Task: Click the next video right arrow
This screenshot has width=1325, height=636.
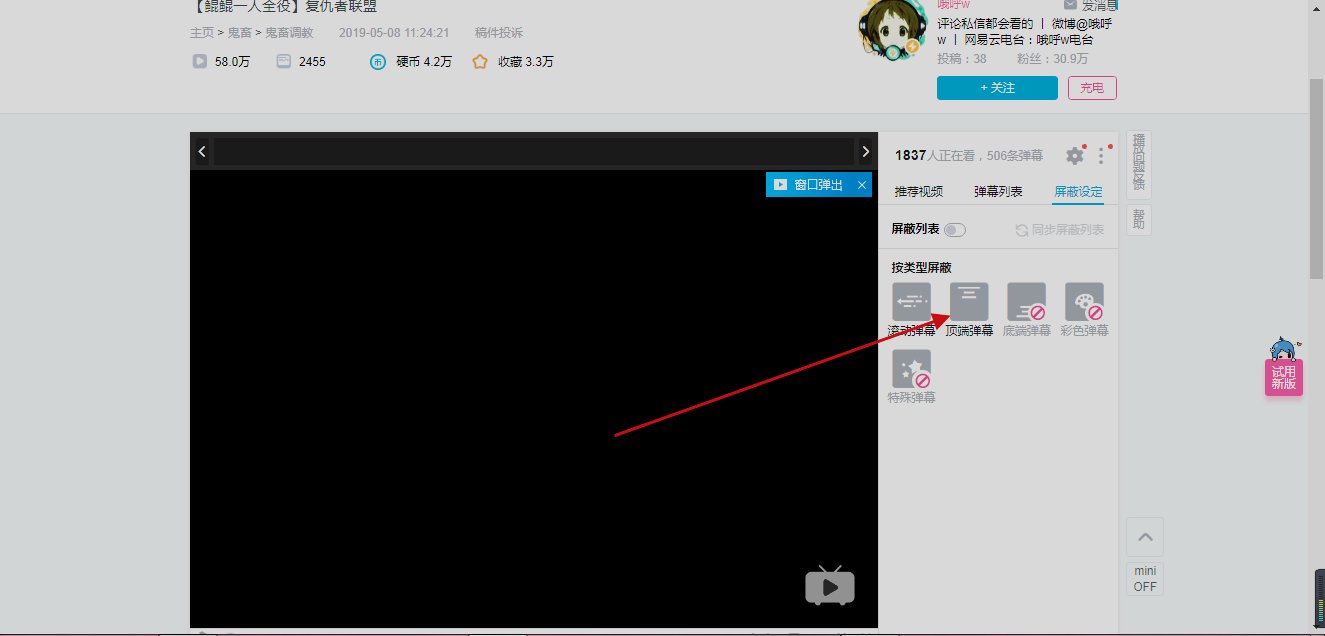Action: pyautogui.click(x=865, y=151)
